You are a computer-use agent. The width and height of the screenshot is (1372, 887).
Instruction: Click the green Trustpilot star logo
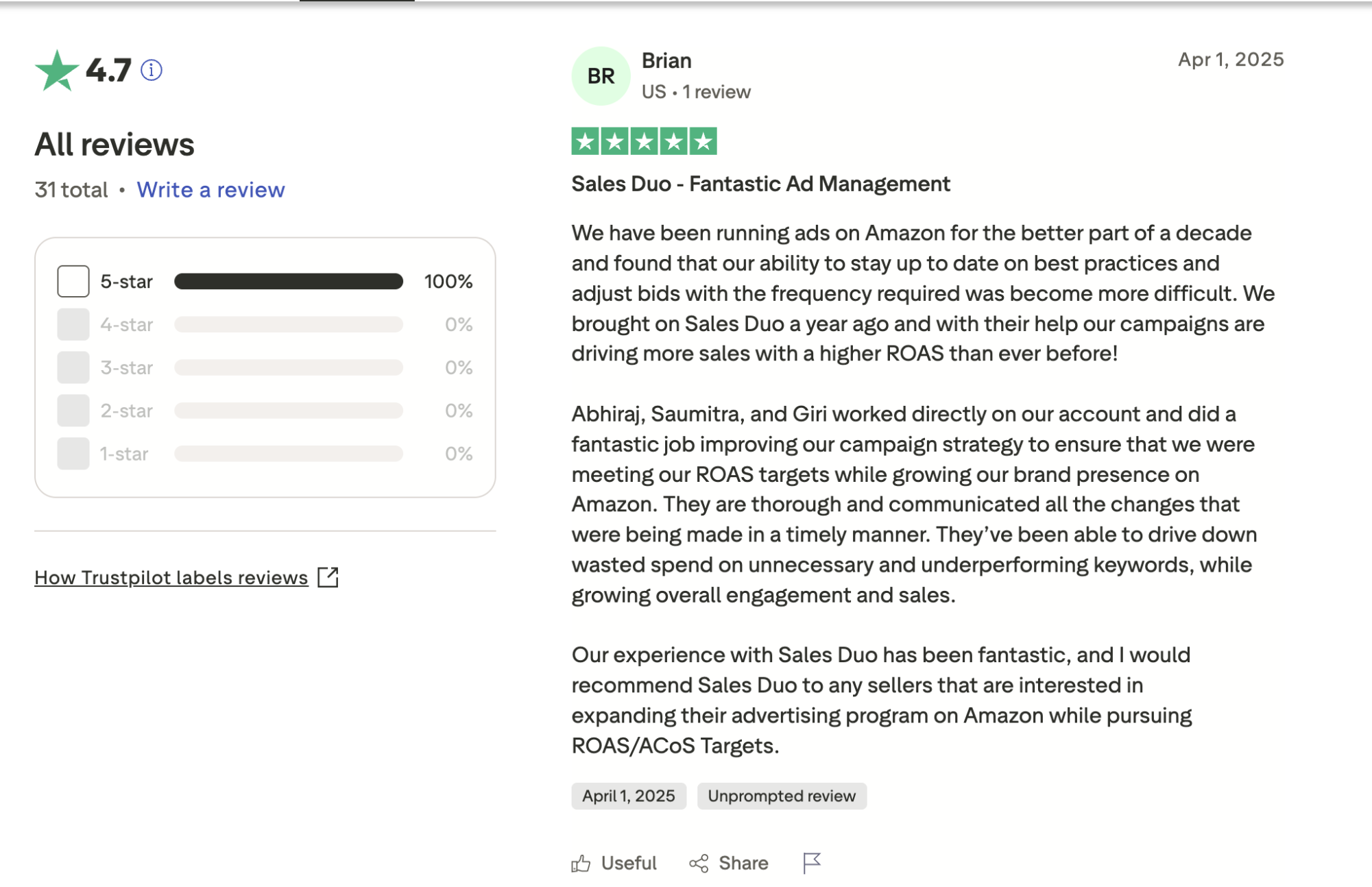(56, 71)
